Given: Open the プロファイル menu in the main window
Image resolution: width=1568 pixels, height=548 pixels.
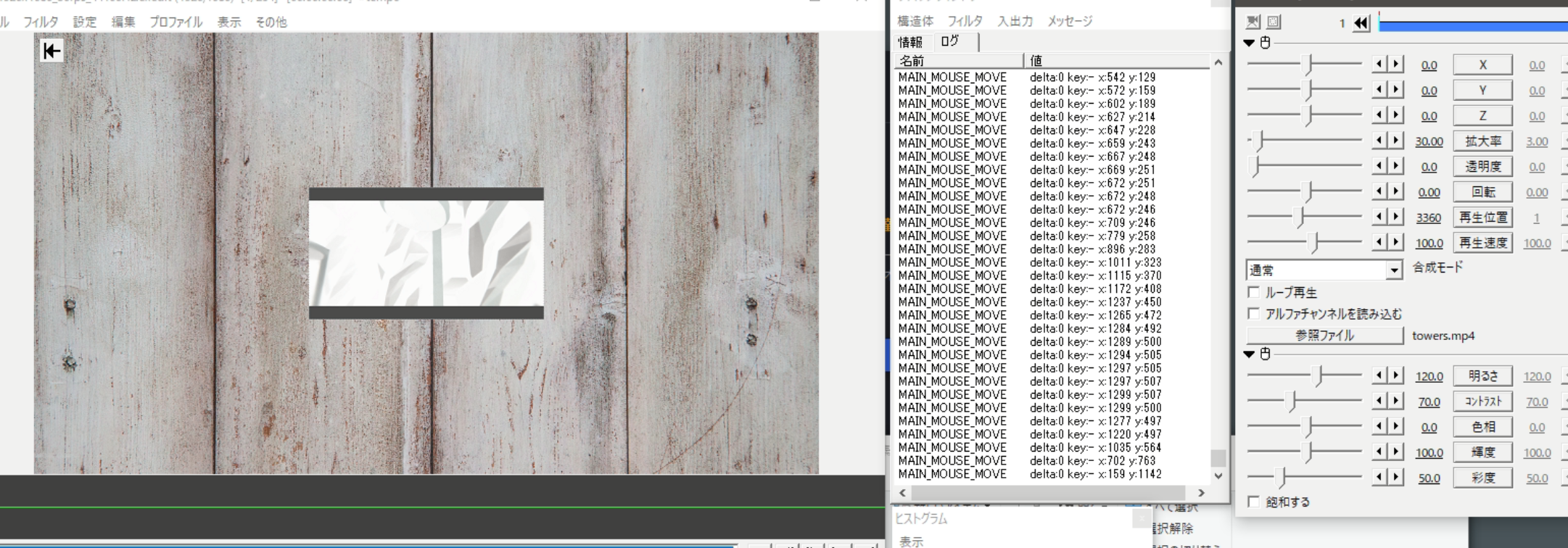Looking at the screenshot, I should point(176,22).
